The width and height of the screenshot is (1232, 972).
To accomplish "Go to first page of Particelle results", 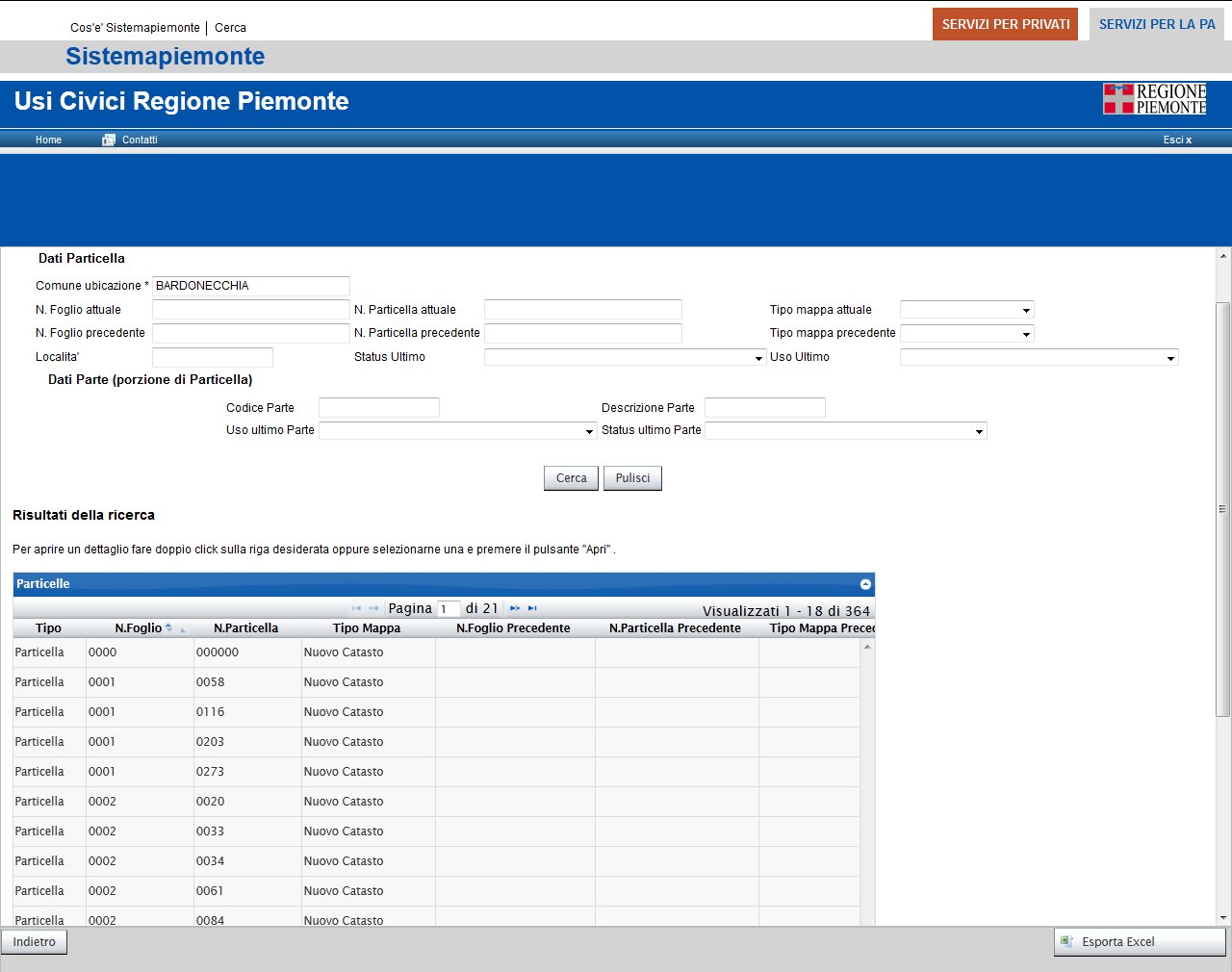I will pyautogui.click(x=356, y=608).
